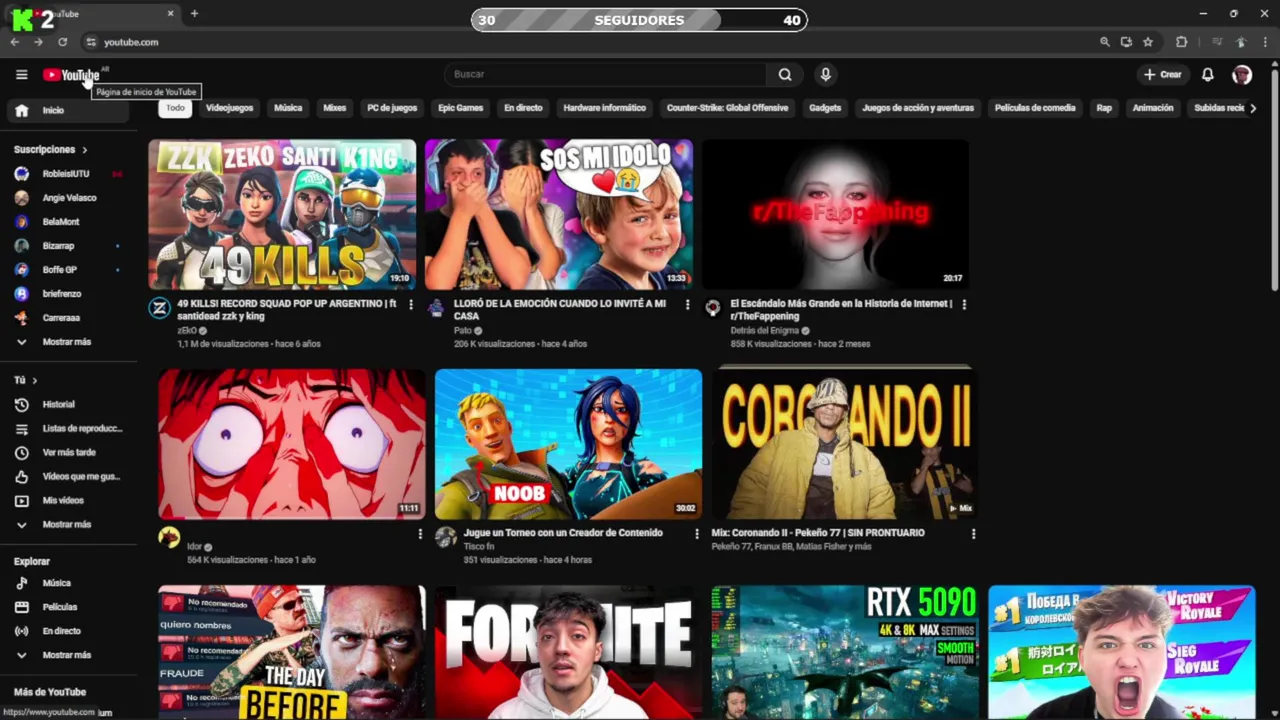Select the Todo filter chip
Viewport: 1280px width, 720px height.
pos(175,108)
